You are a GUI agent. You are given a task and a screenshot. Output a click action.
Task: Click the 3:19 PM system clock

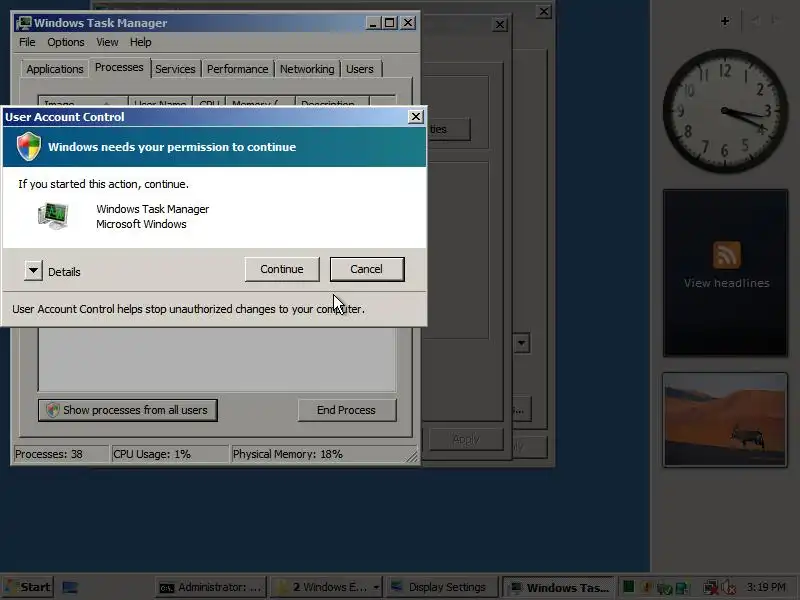pyautogui.click(x=766, y=587)
